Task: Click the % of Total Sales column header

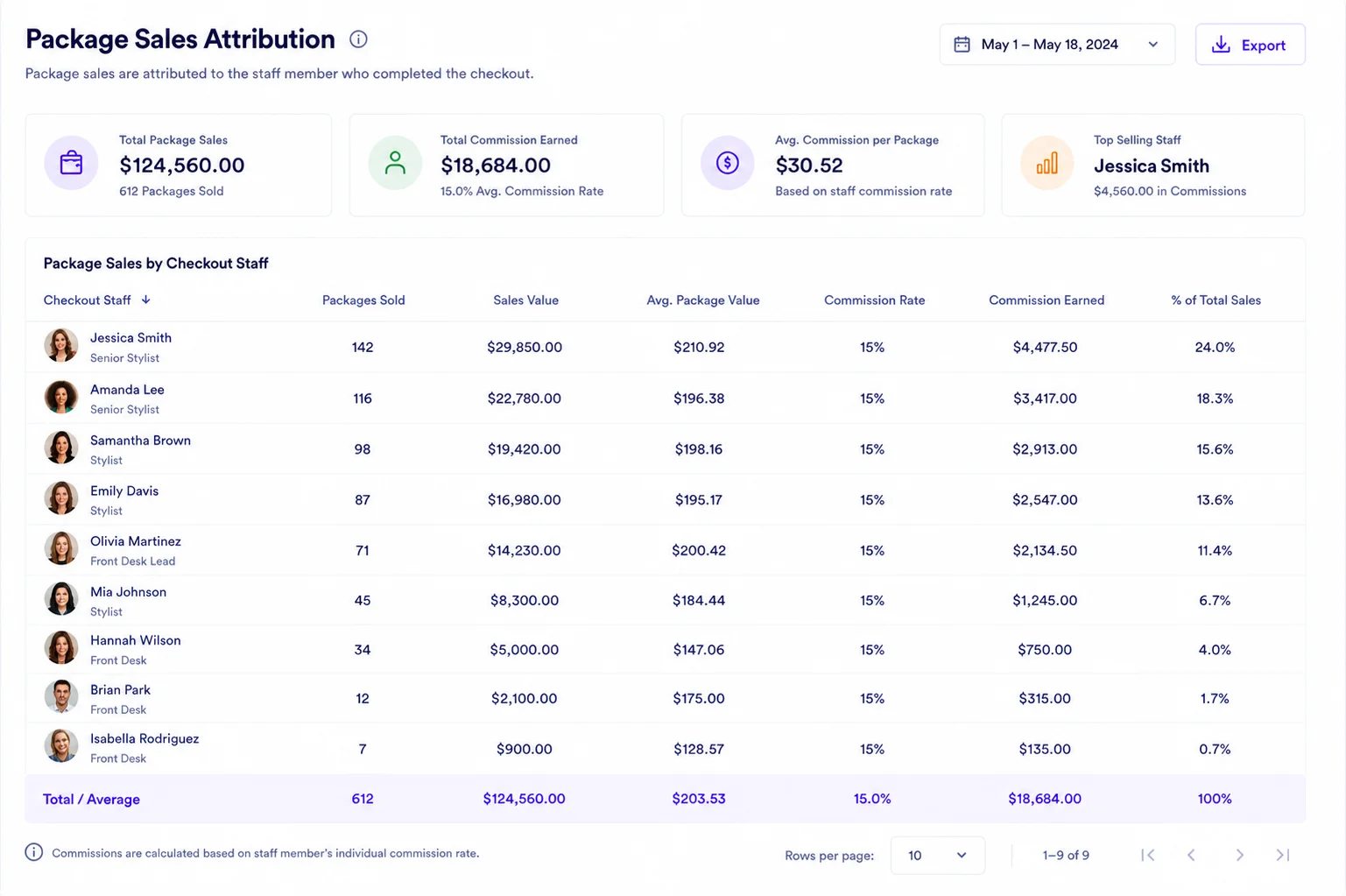Action: tap(1216, 300)
